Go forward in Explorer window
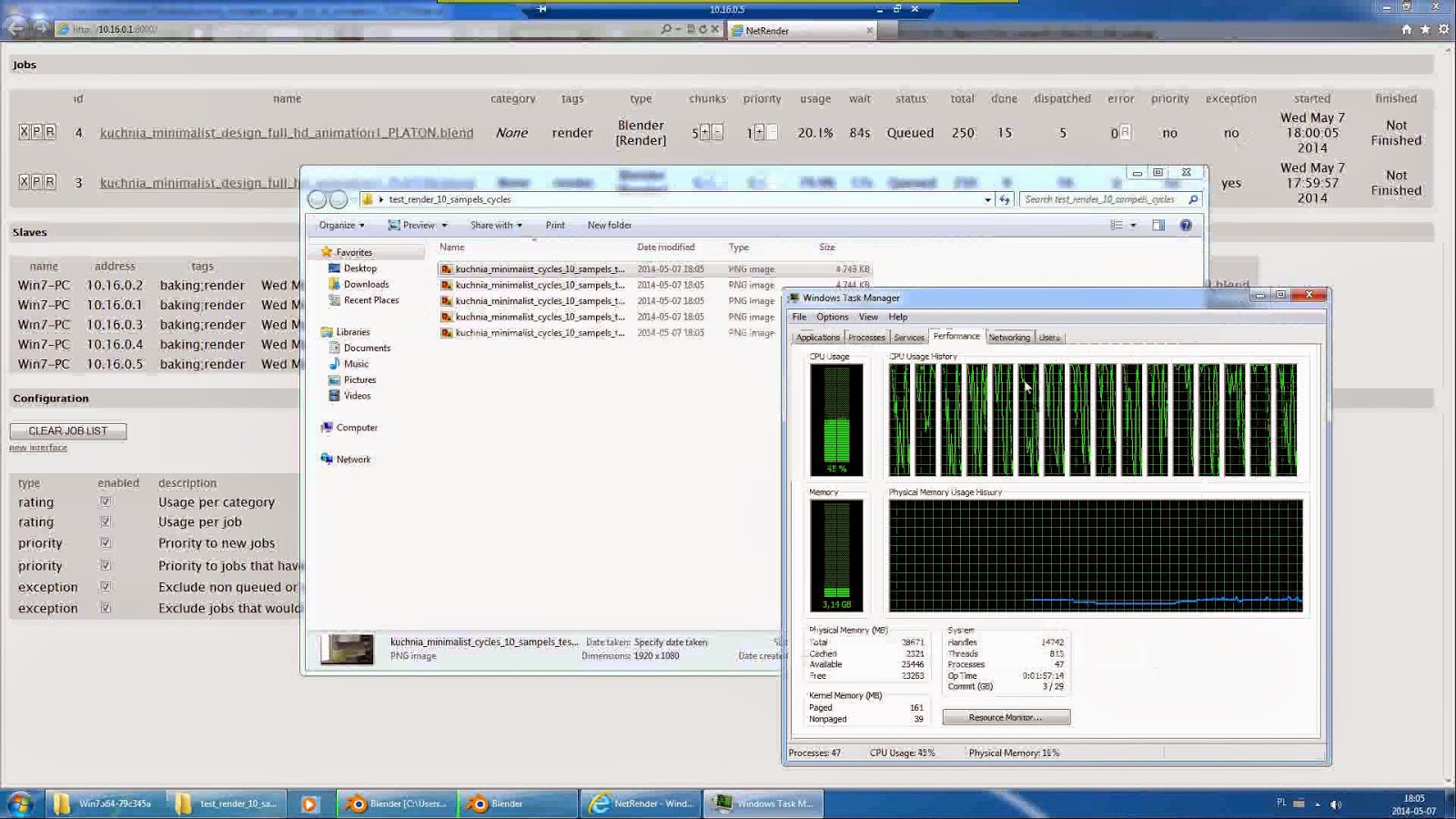This screenshot has height=819, width=1456. click(x=339, y=199)
